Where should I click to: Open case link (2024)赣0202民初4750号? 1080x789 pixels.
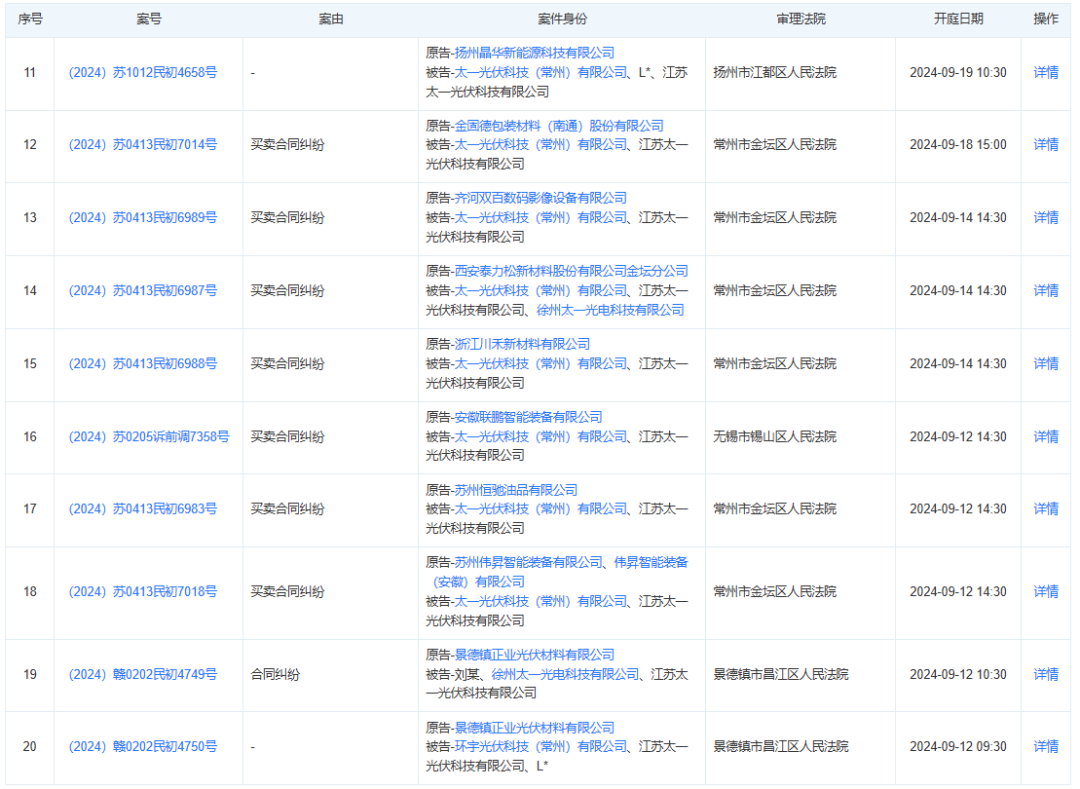pos(142,747)
